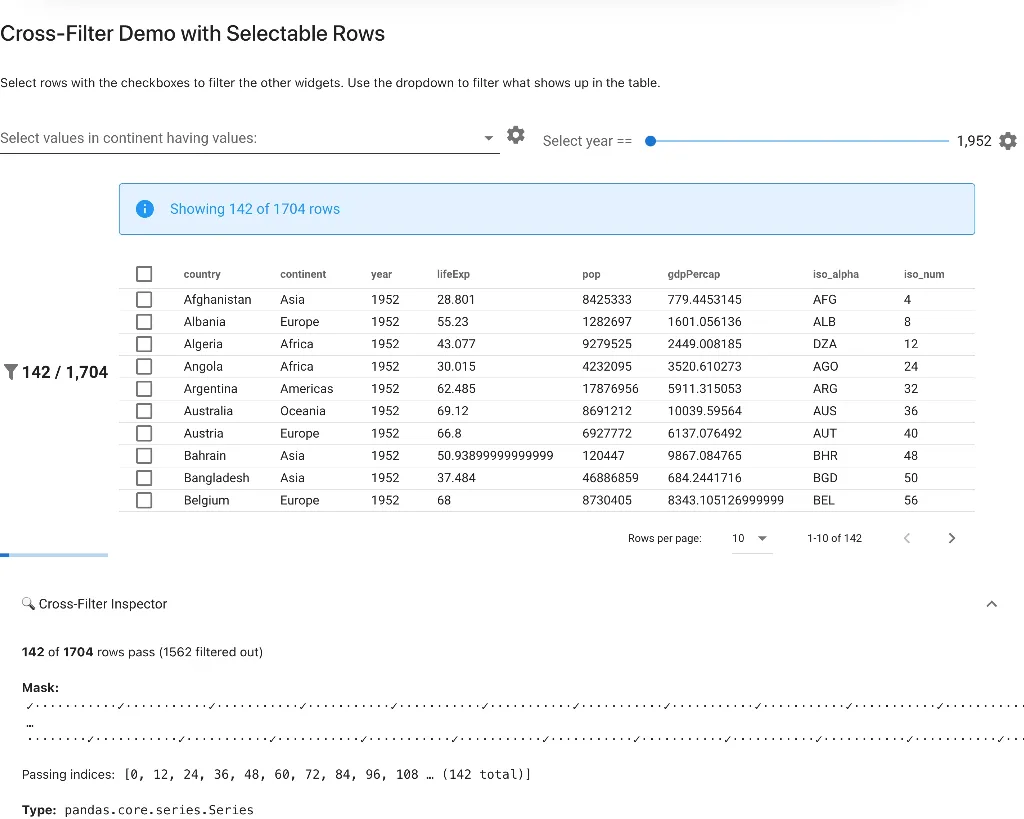Click the filter funnel icon showing 142 / 1,704
Viewport: 1024px width, 819px height.
(11, 372)
